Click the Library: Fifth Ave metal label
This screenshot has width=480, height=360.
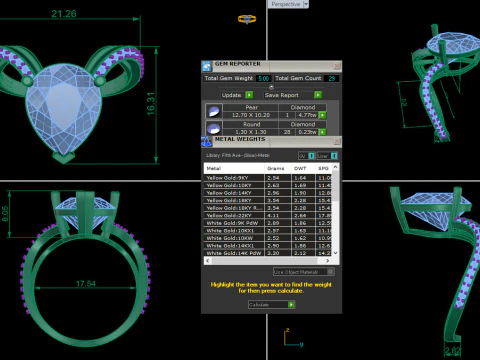(238, 155)
